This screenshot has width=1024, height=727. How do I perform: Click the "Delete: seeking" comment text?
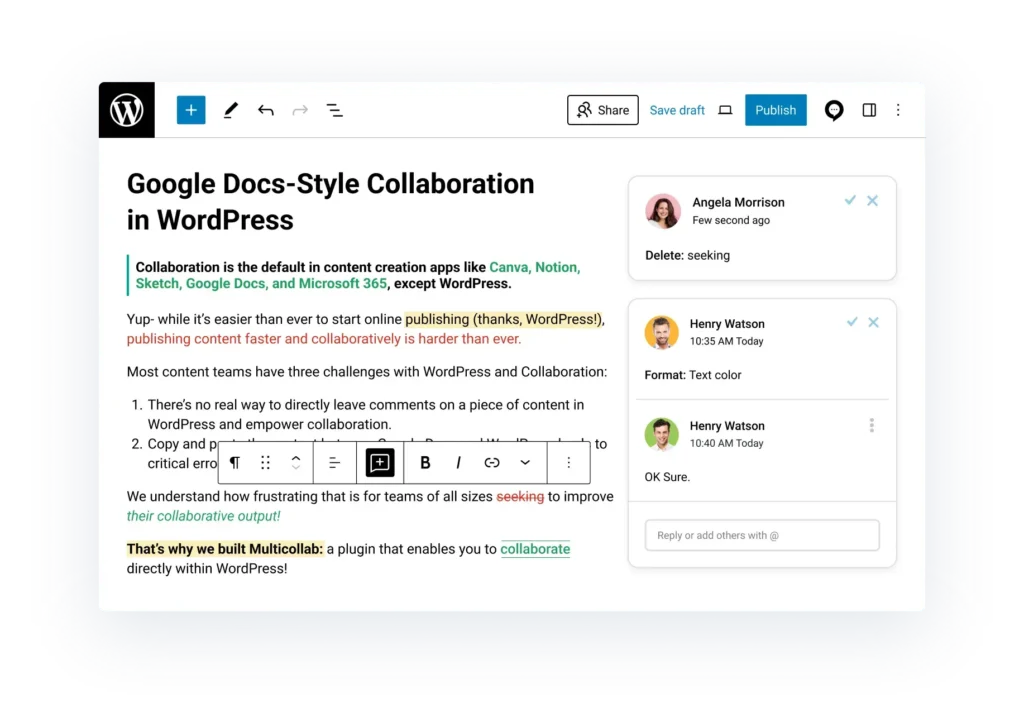tap(687, 255)
